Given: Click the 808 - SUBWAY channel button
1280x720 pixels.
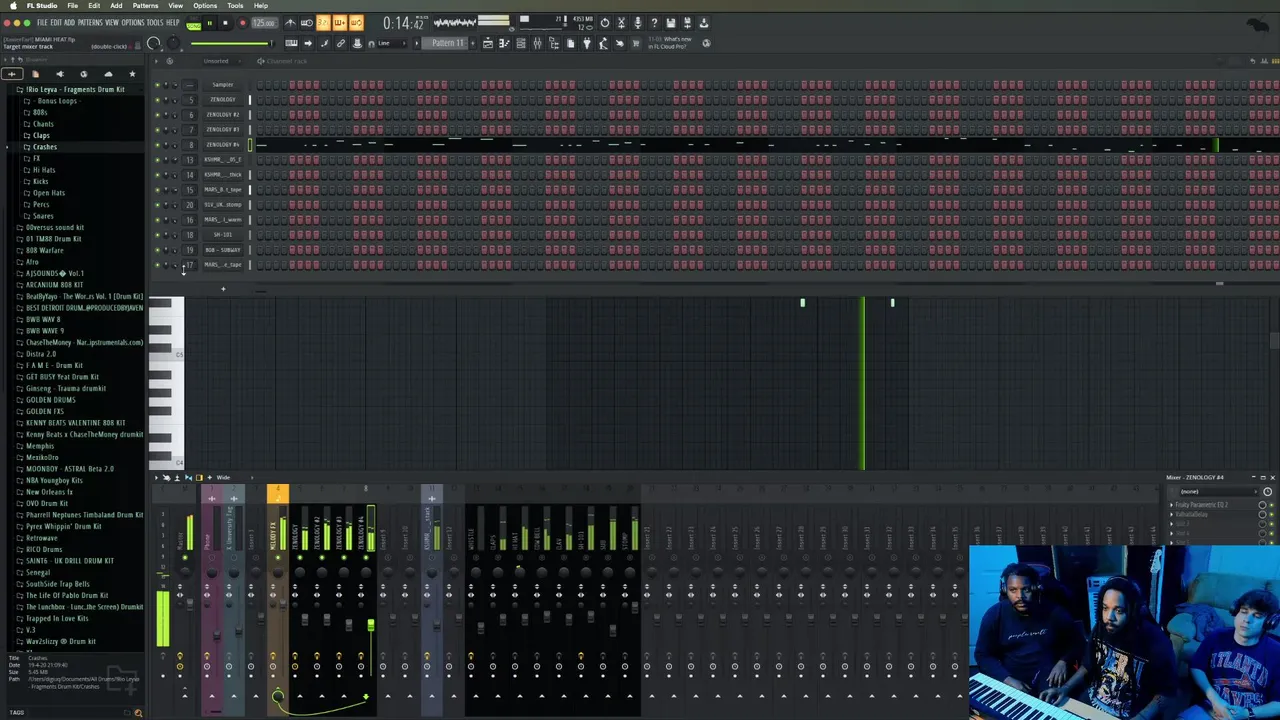Looking at the screenshot, I should [222, 250].
